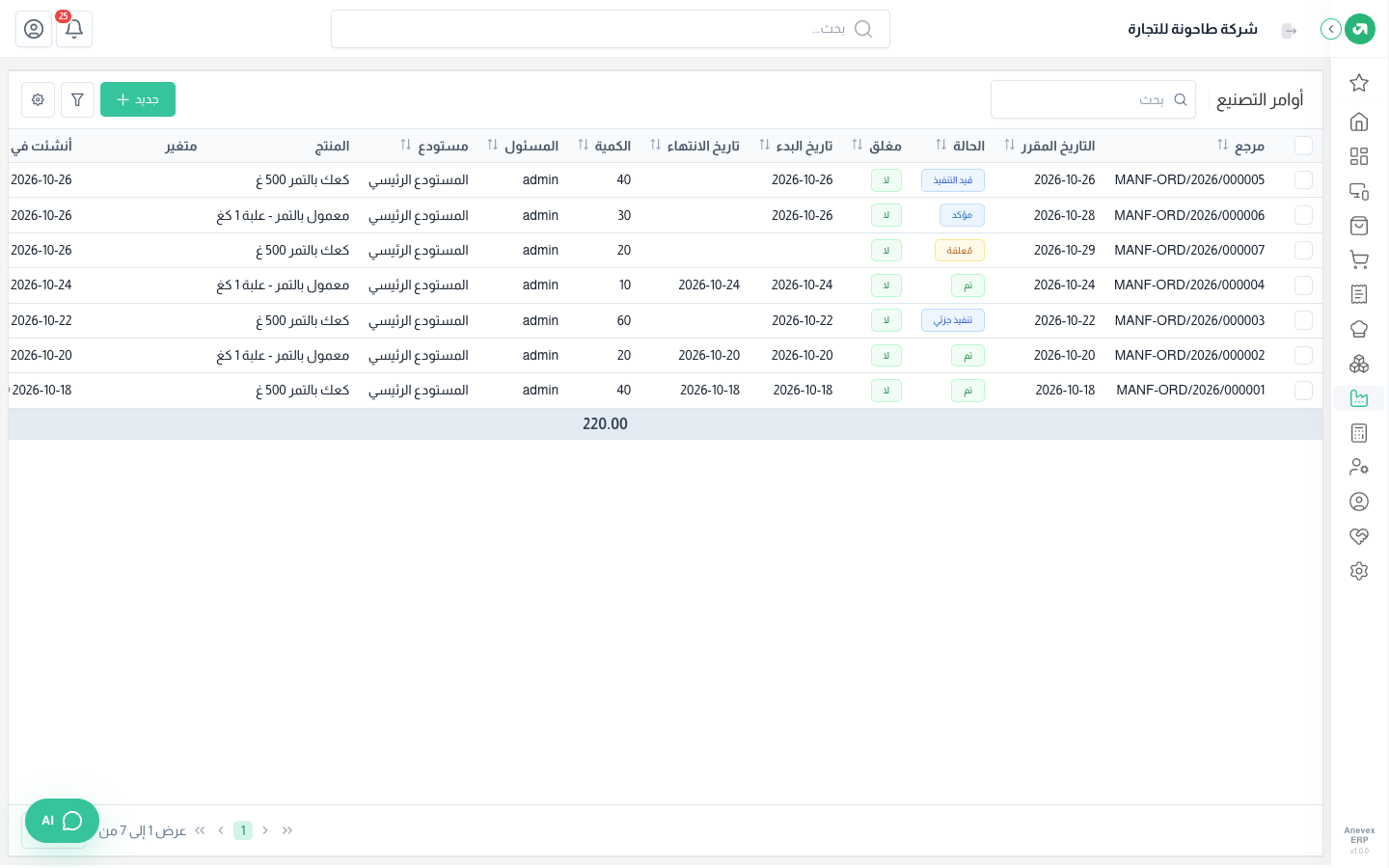Open the stacked cubes inventory icon in the sidebar
The width and height of the screenshot is (1389, 868).
click(x=1359, y=364)
